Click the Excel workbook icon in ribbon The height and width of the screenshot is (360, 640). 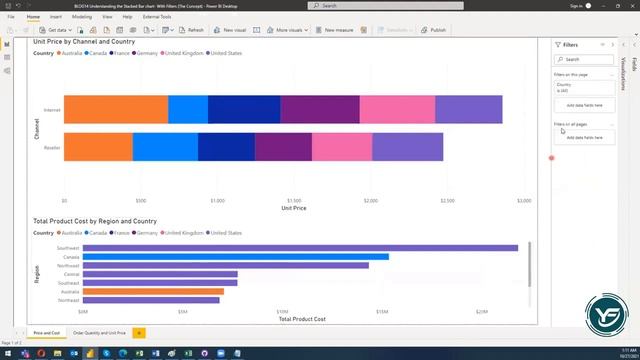[x=80, y=30]
